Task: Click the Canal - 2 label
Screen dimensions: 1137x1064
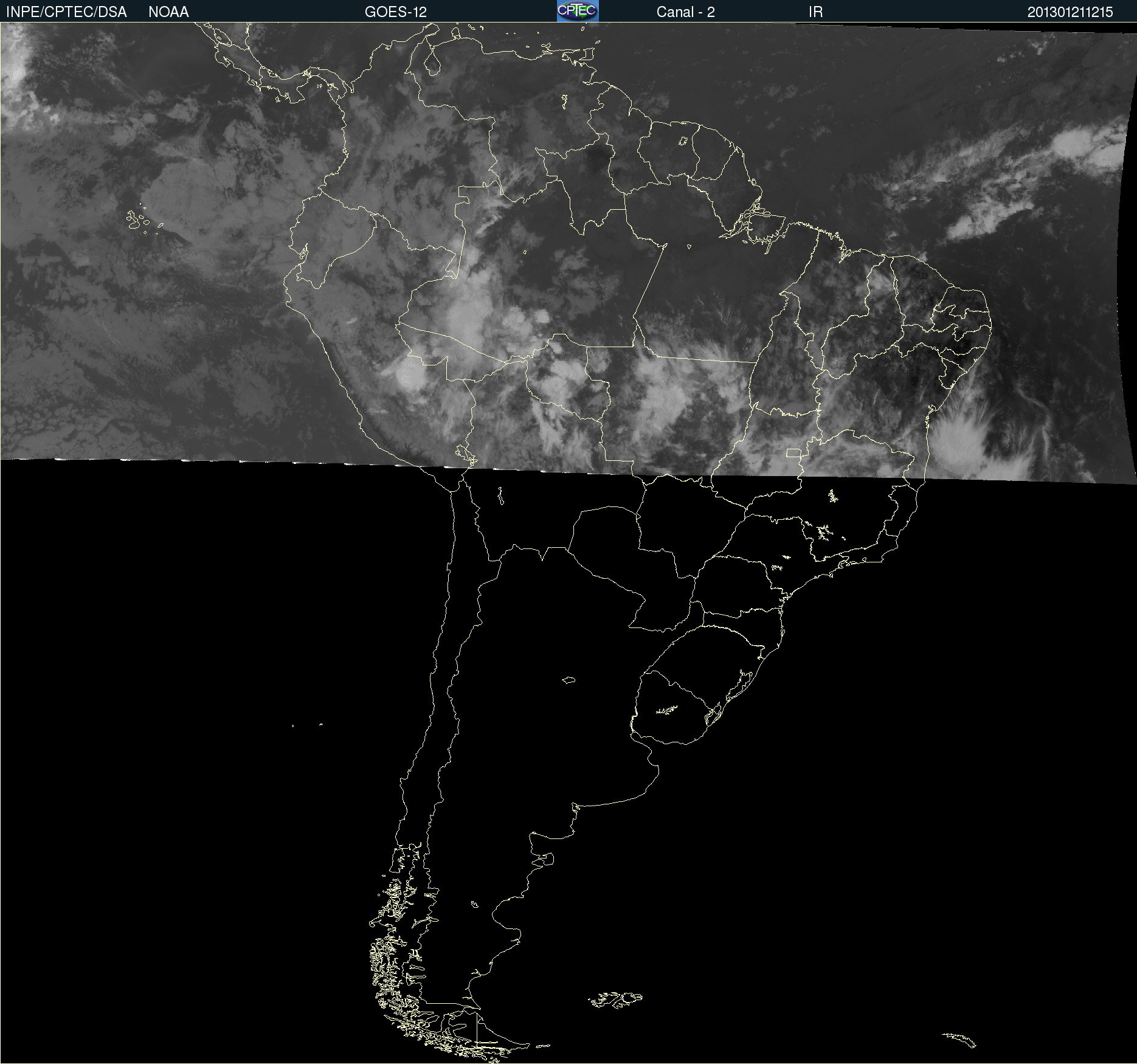Action: (685, 12)
